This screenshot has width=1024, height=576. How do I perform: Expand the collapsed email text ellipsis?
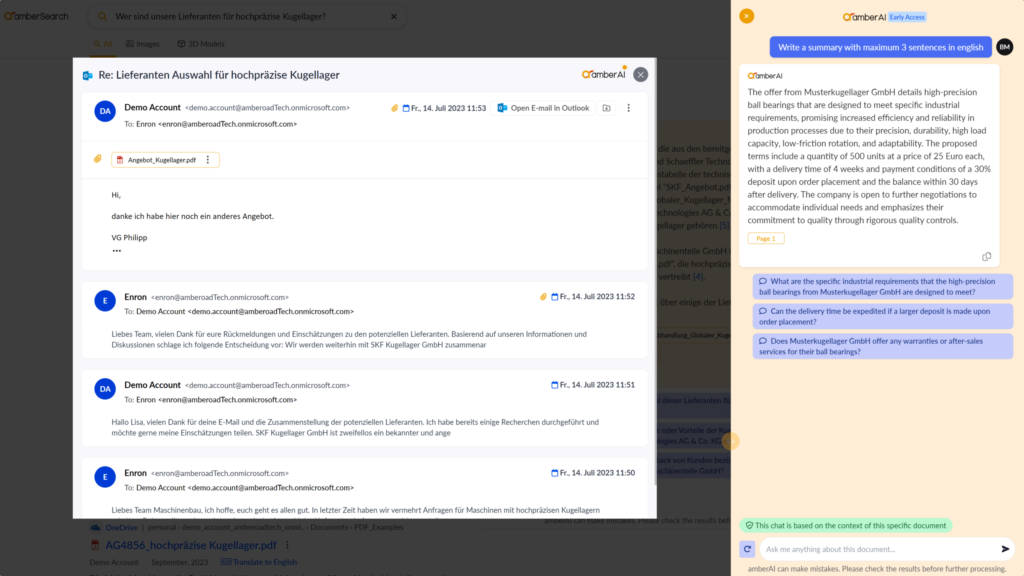pos(116,250)
